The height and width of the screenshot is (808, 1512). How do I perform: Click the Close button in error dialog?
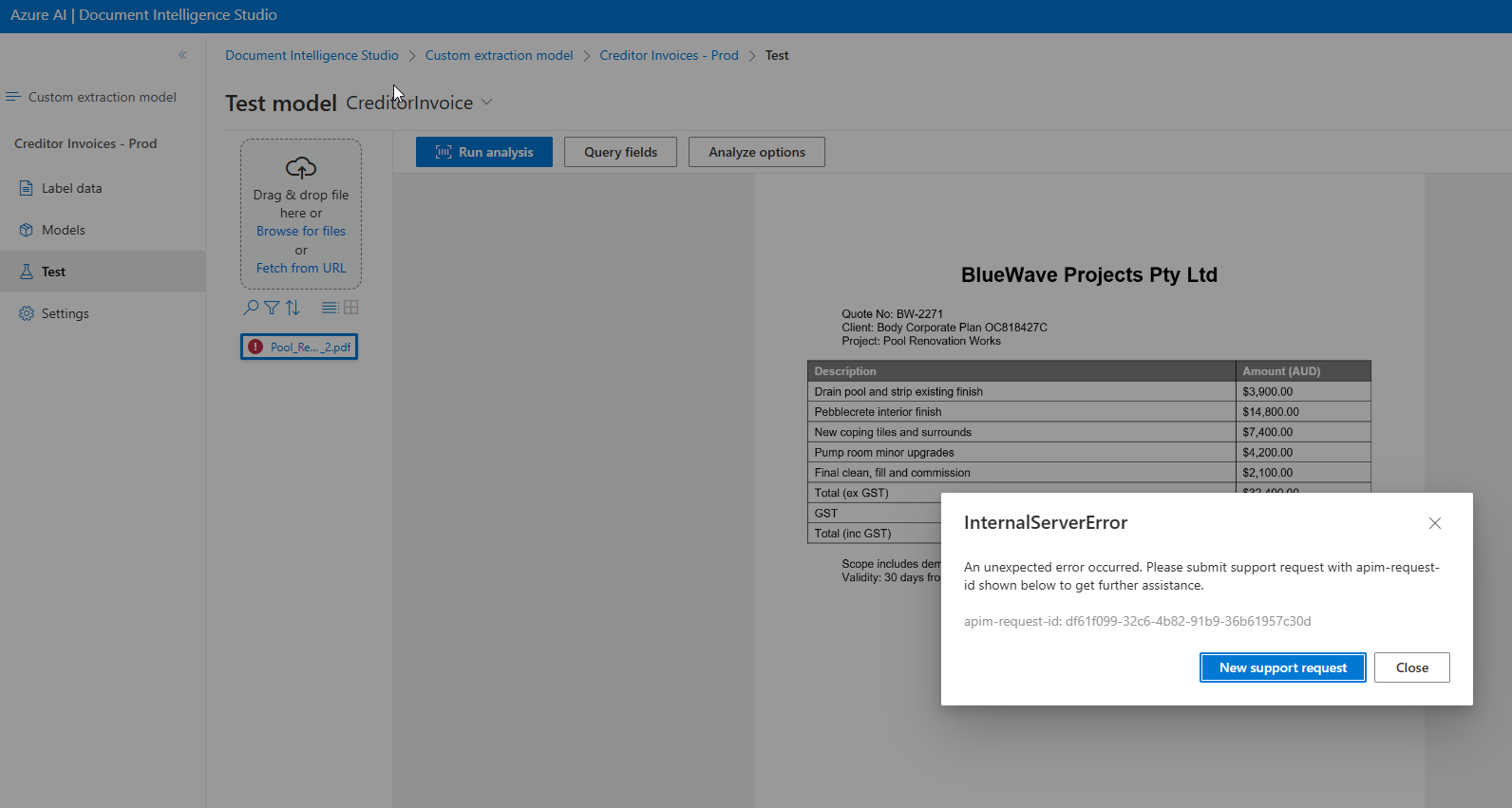(1412, 667)
